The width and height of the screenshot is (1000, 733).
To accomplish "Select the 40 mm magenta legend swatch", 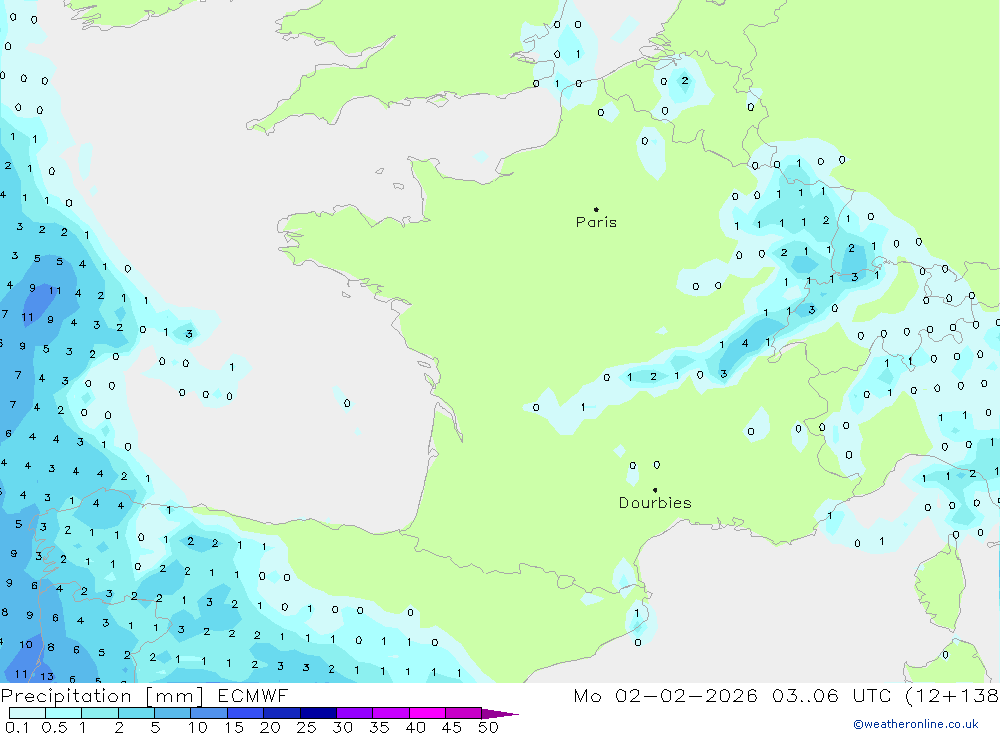I will point(427,713).
